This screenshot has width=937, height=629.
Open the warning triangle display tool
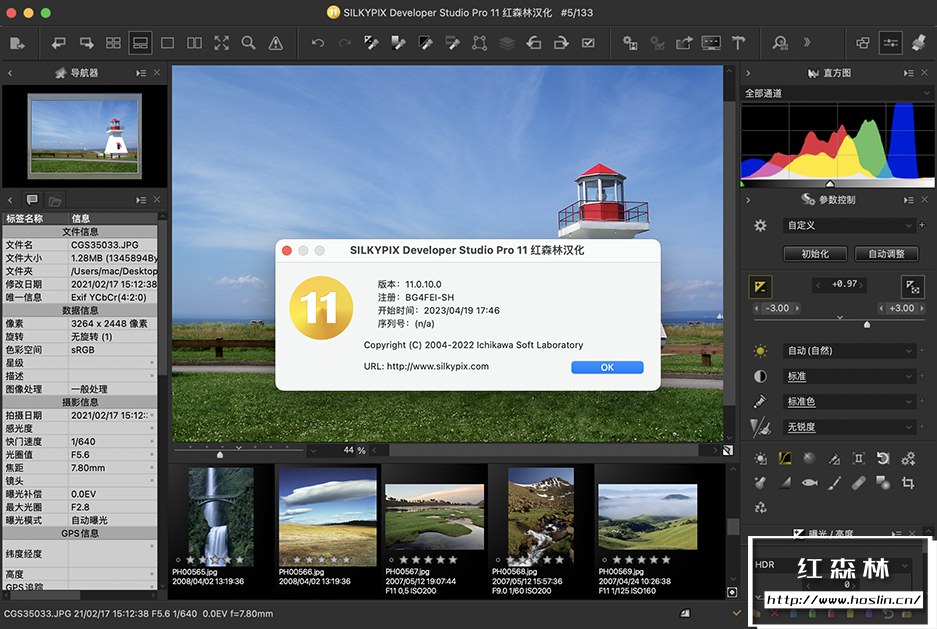pyautogui.click(x=275, y=43)
